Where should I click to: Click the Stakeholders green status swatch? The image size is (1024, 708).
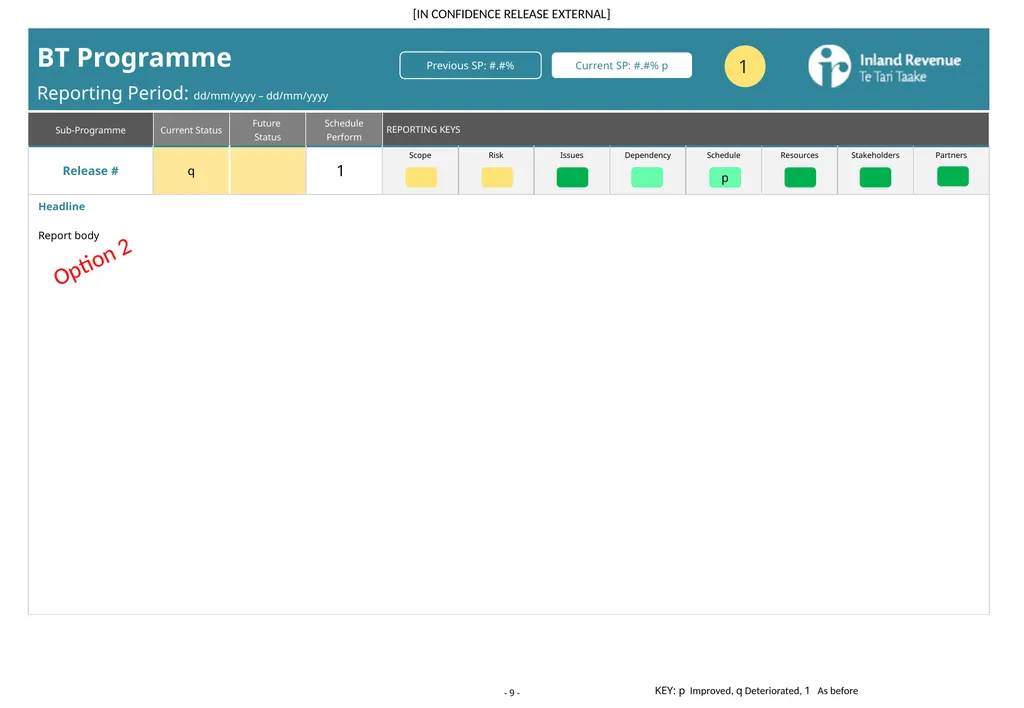(875, 178)
